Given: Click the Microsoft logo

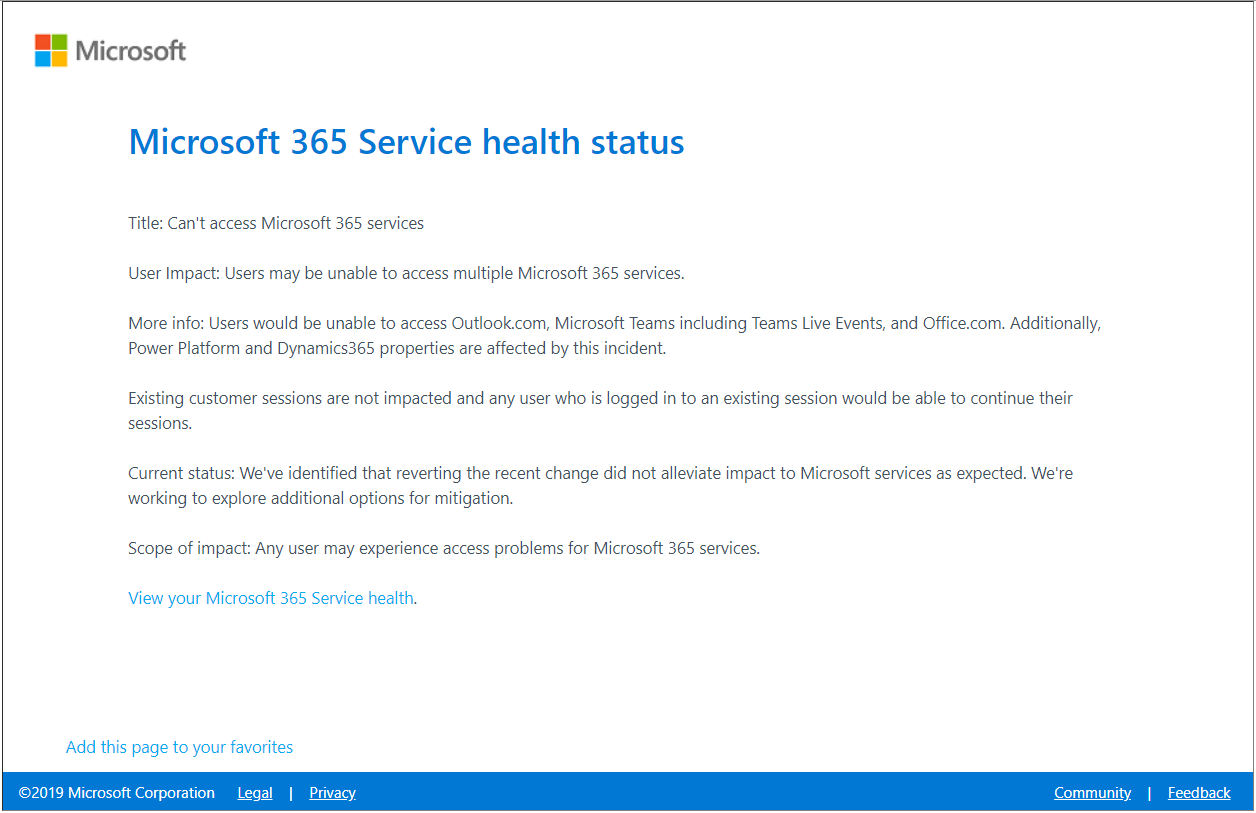Looking at the screenshot, I should tap(110, 50).
